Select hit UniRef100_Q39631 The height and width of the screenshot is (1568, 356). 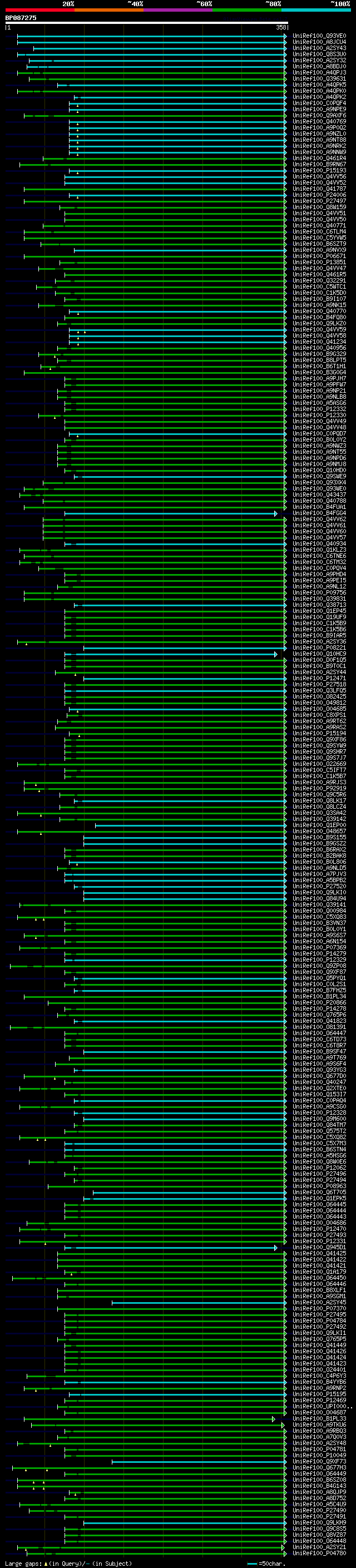[319, 78]
